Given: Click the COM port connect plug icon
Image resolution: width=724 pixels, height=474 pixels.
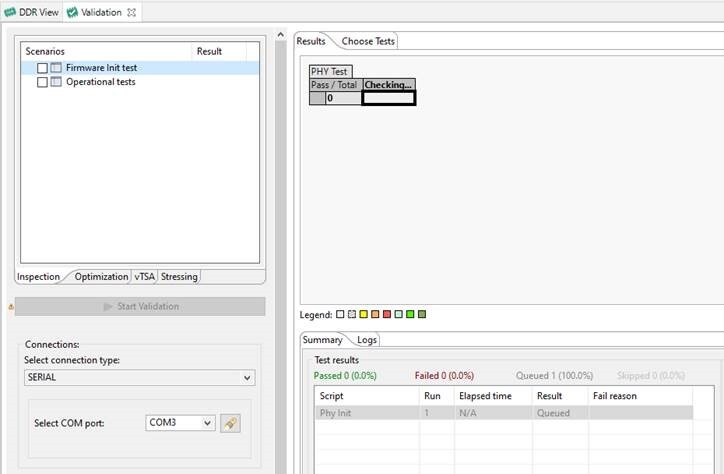Looking at the screenshot, I should (231, 423).
